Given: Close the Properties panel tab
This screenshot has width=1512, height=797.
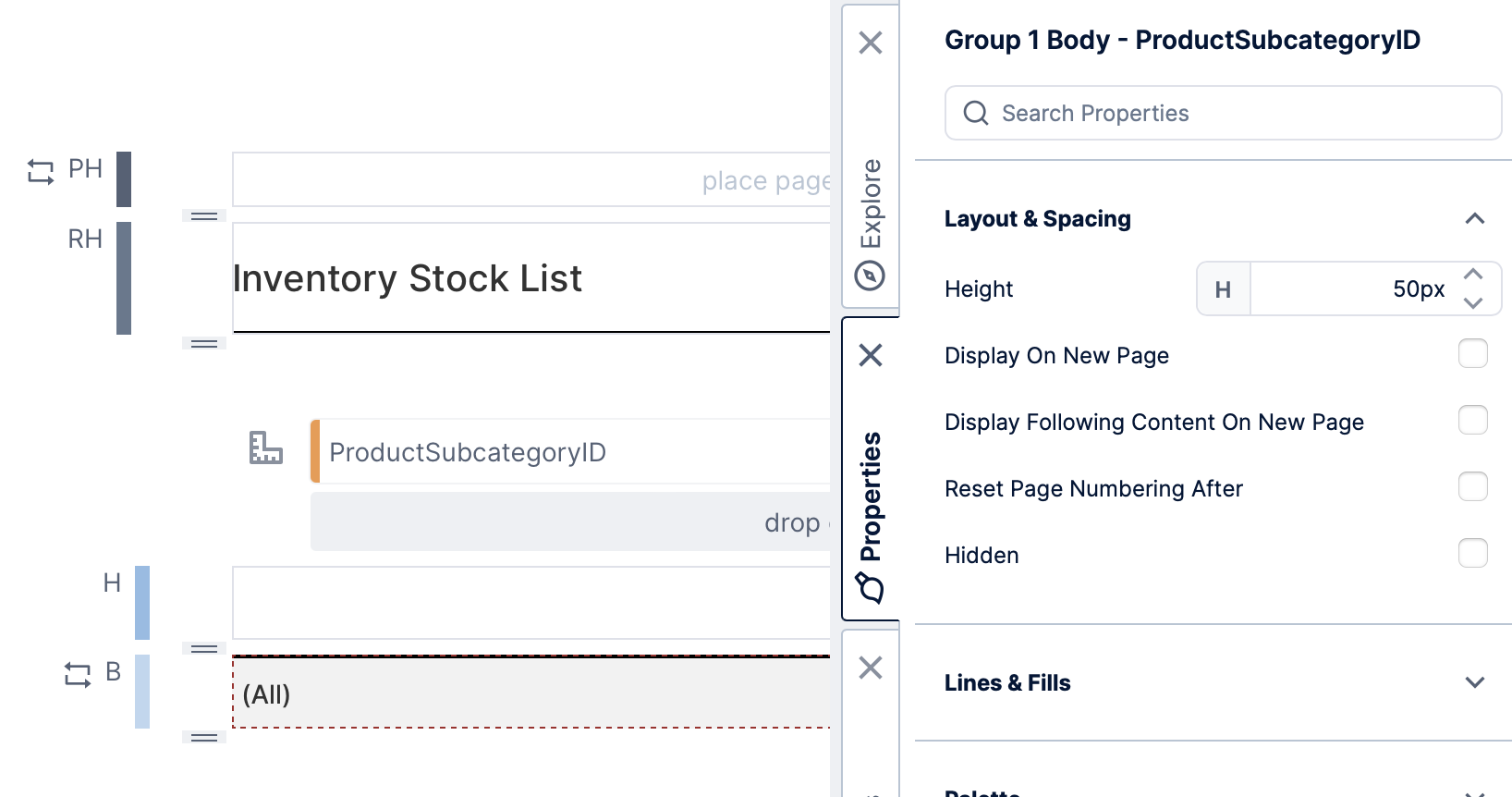Looking at the screenshot, I should [871, 355].
